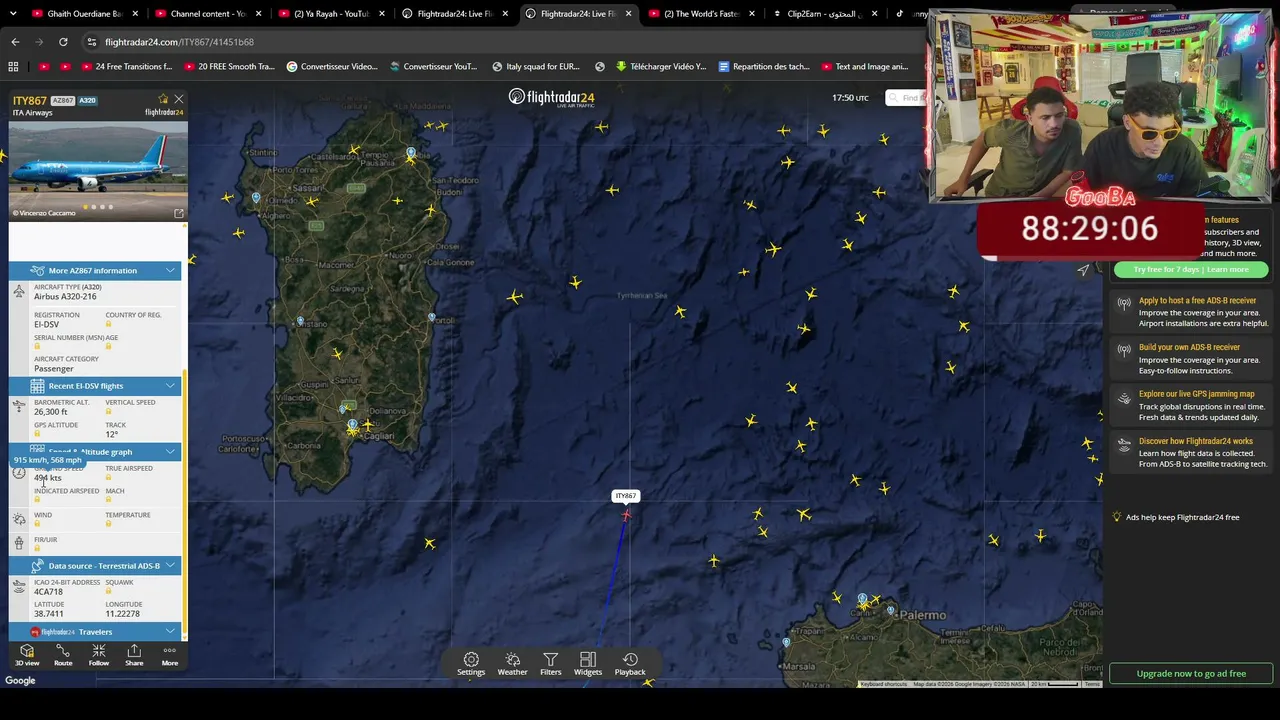Image resolution: width=1280 pixels, height=720 pixels.
Task: Reload the current page
Action: click(x=63, y=42)
